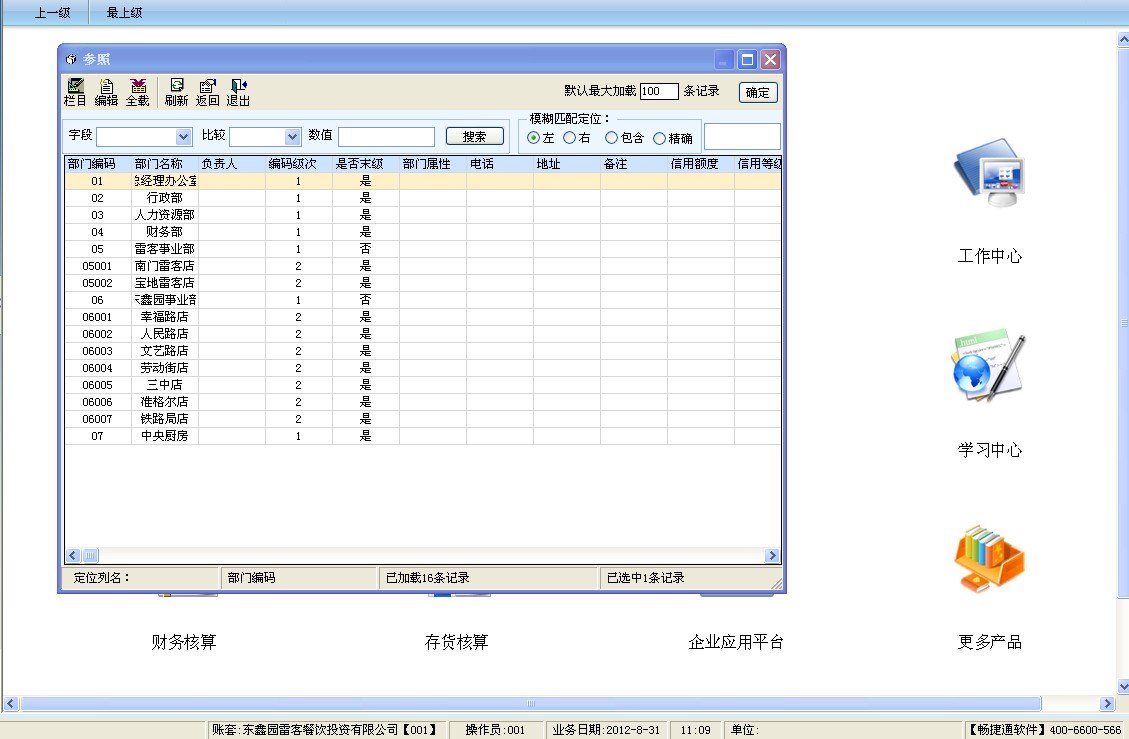The image size is (1129, 739).
Task: Click the 刷新 (Refresh) toolbar icon
Action: pos(177,92)
